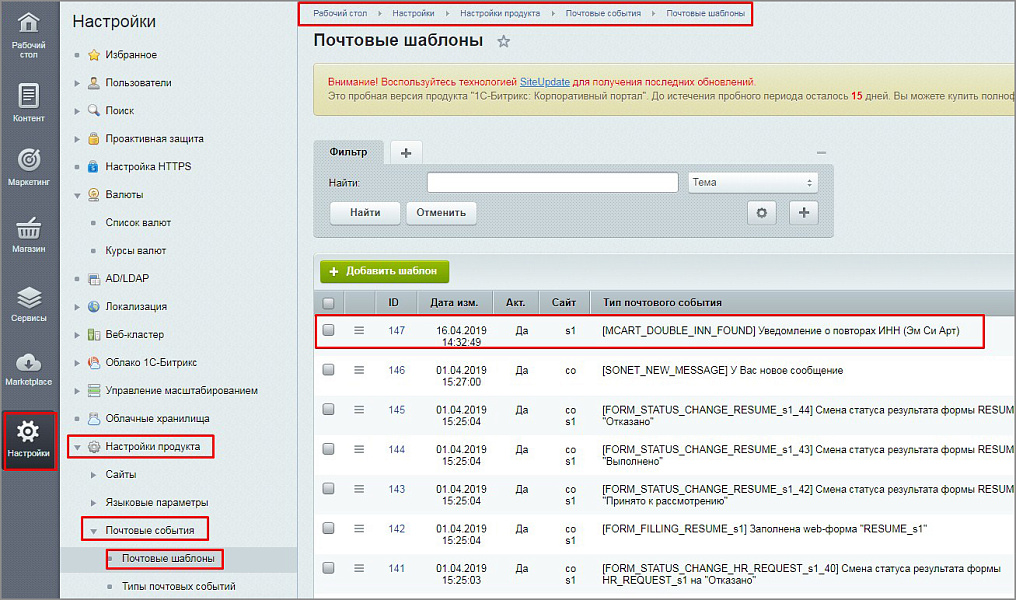
Task: Check the box for template 147
Action: 328,331
